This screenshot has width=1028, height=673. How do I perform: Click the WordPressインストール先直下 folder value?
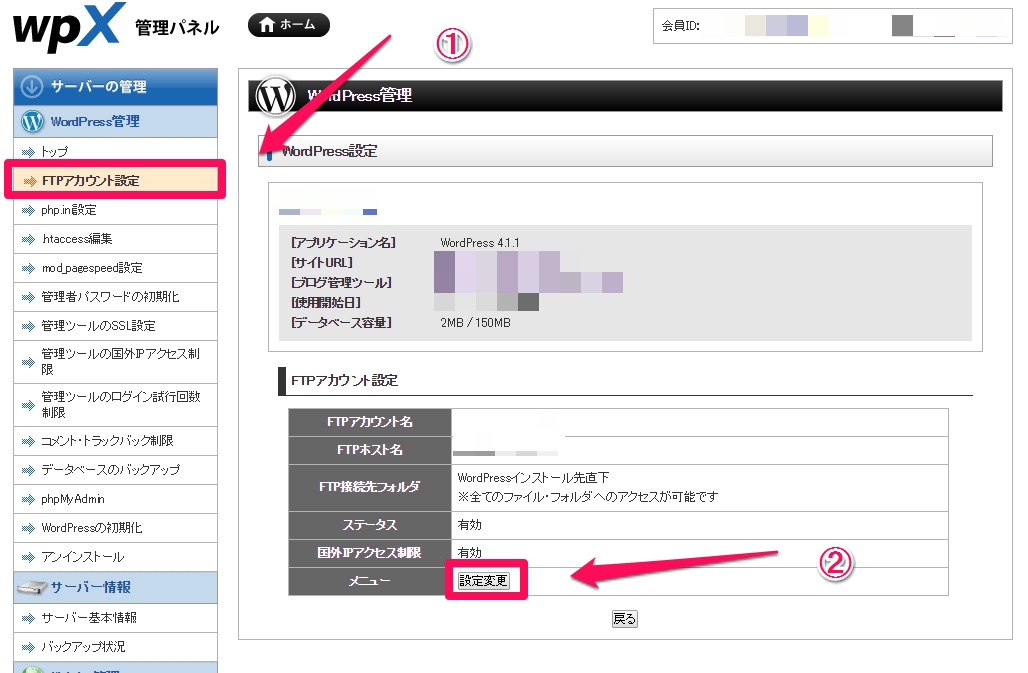533,478
